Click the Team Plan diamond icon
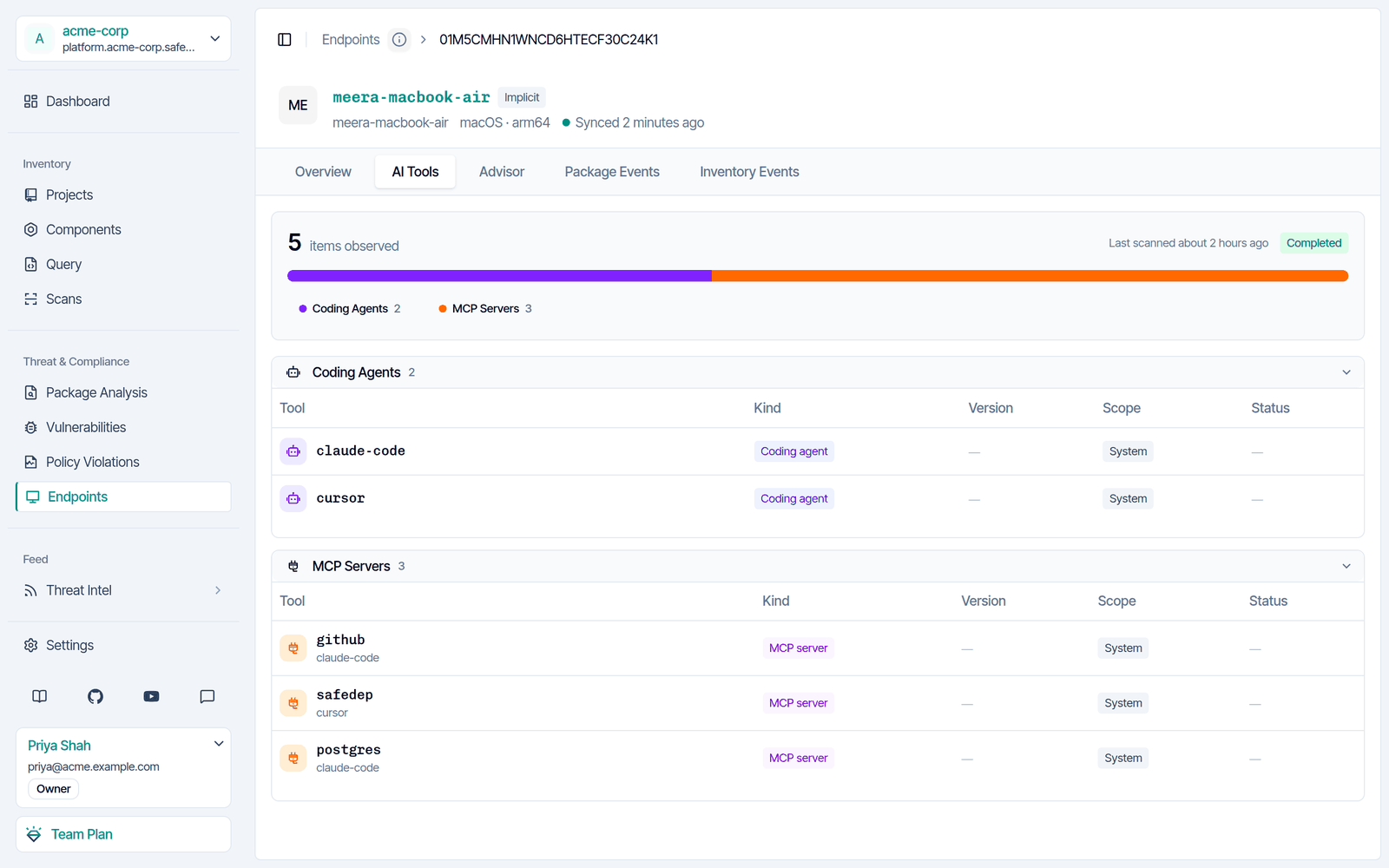 (x=34, y=834)
